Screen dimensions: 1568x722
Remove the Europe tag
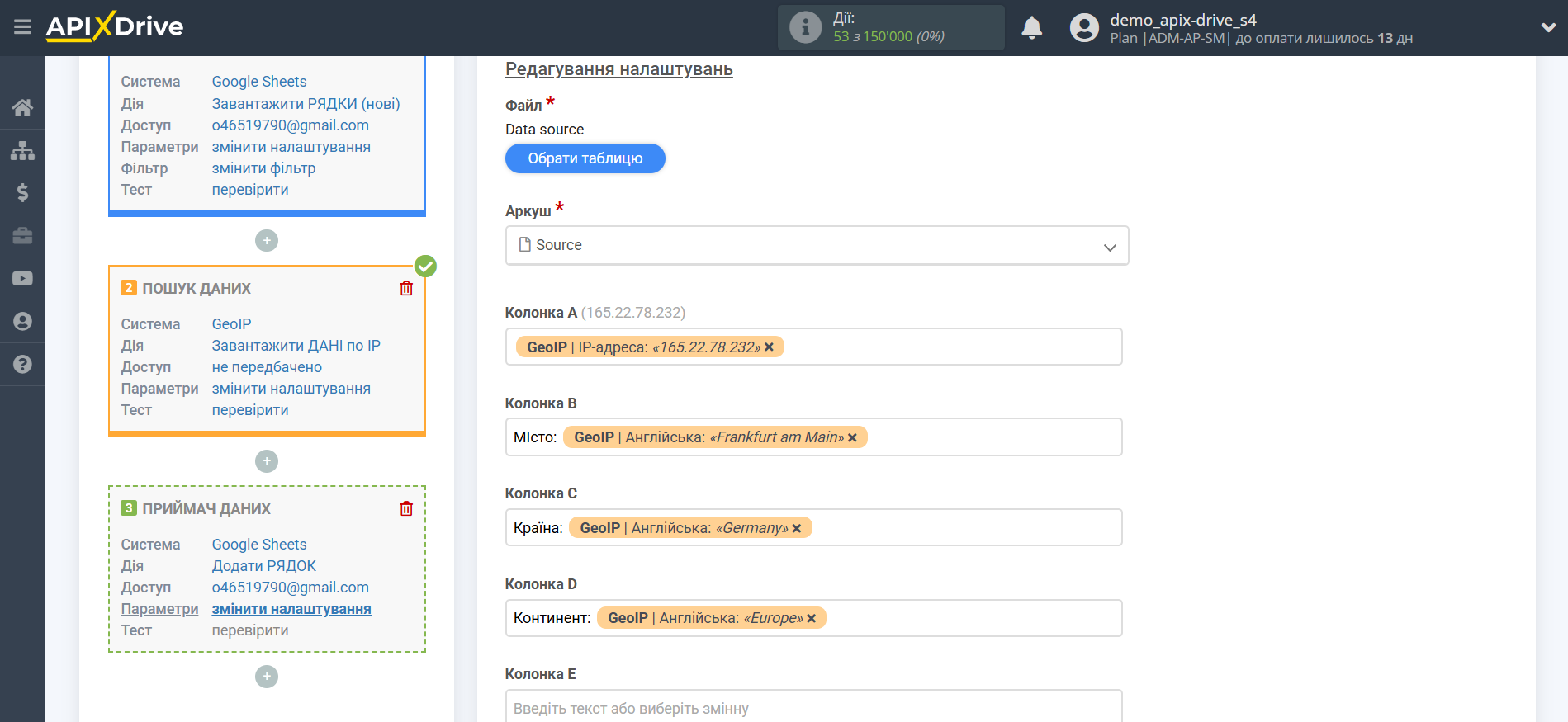[x=812, y=619]
